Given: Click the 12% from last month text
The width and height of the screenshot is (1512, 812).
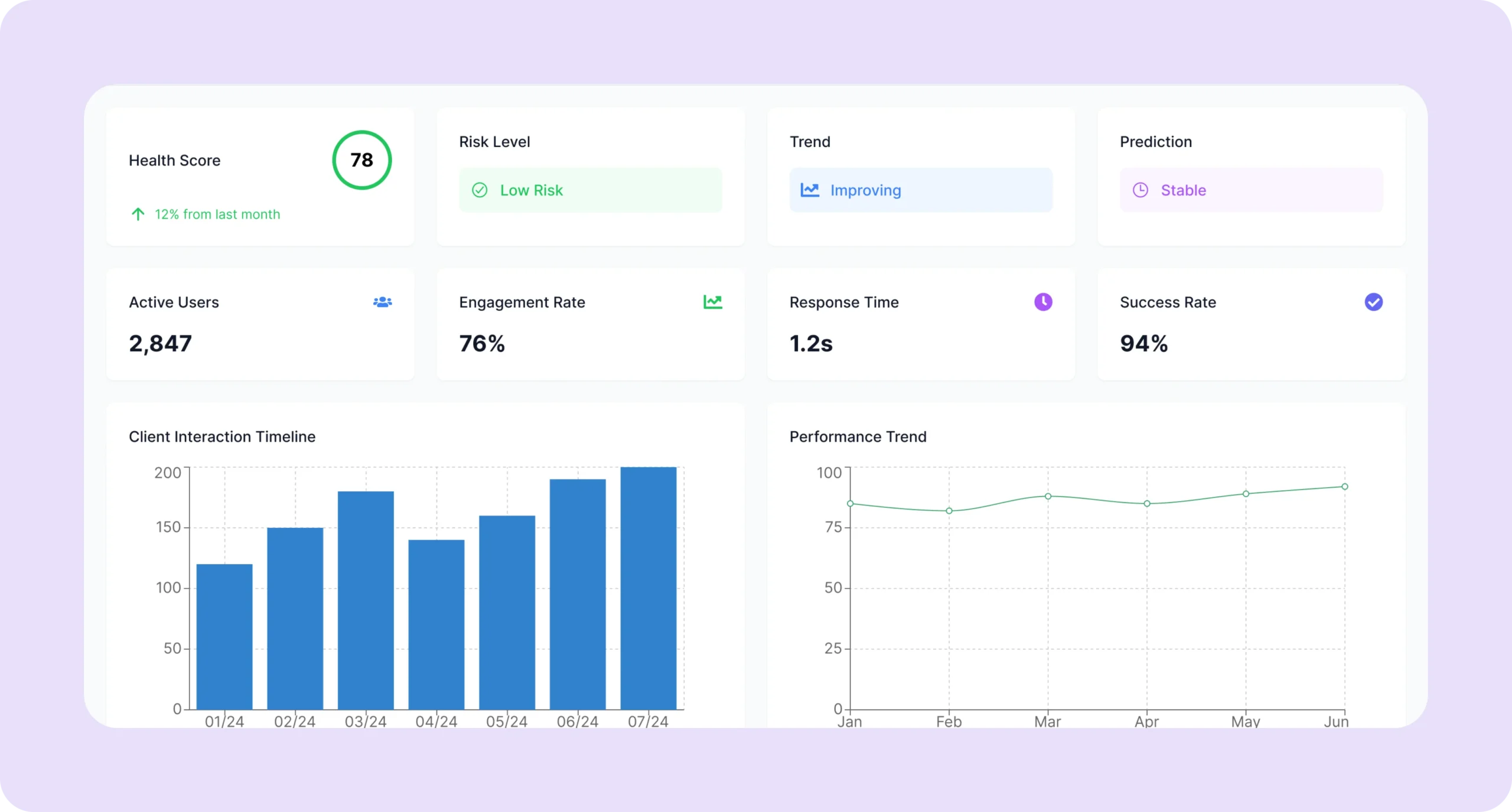Looking at the screenshot, I should 217,214.
